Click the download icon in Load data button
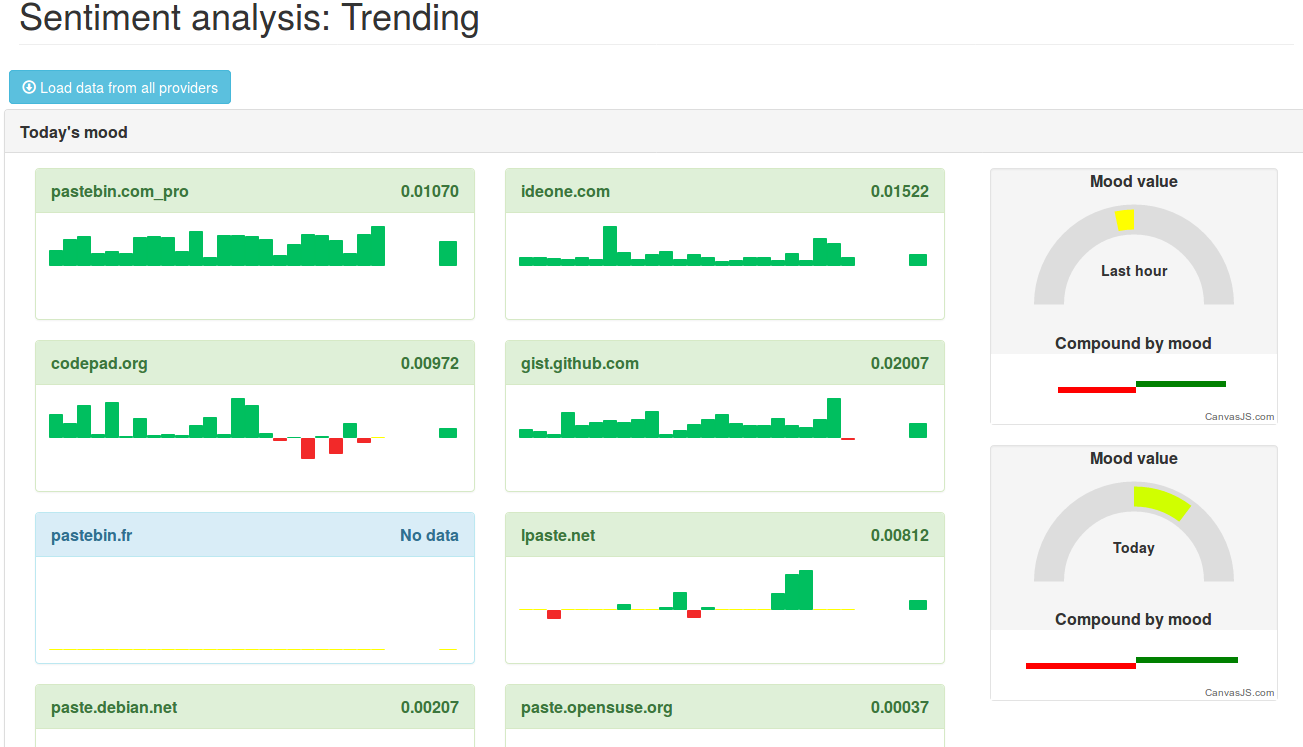 (29, 88)
